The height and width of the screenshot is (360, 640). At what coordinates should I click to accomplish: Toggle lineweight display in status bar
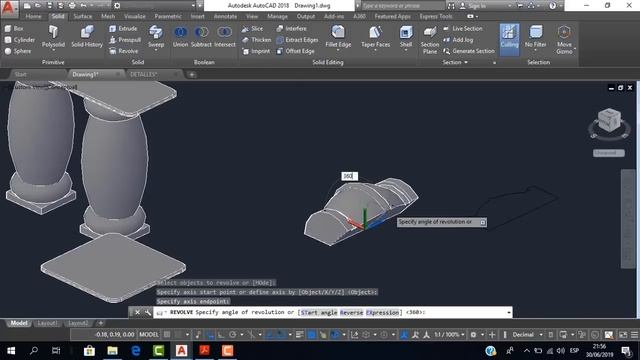[x=300, y=335]
